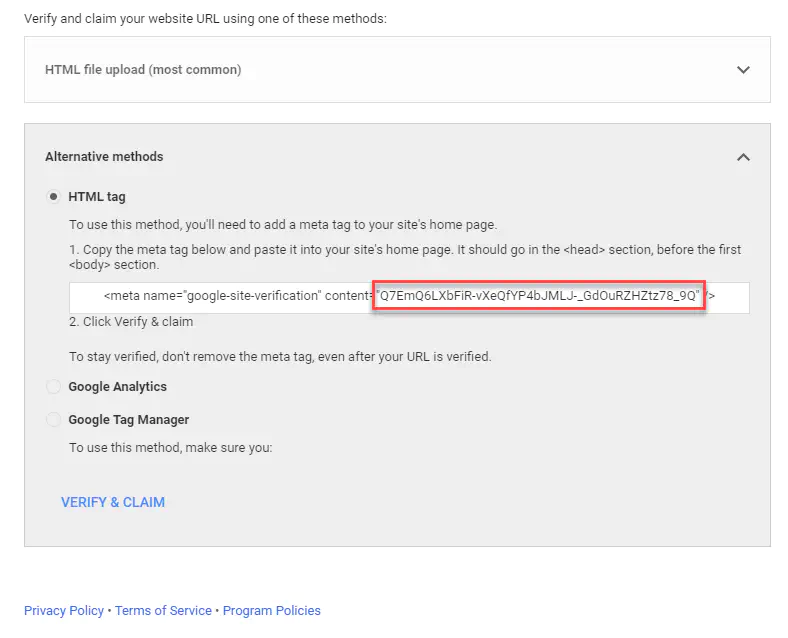Pick the Google Tag Manager radio button
788x638 pixels.
tap(54, 420)
